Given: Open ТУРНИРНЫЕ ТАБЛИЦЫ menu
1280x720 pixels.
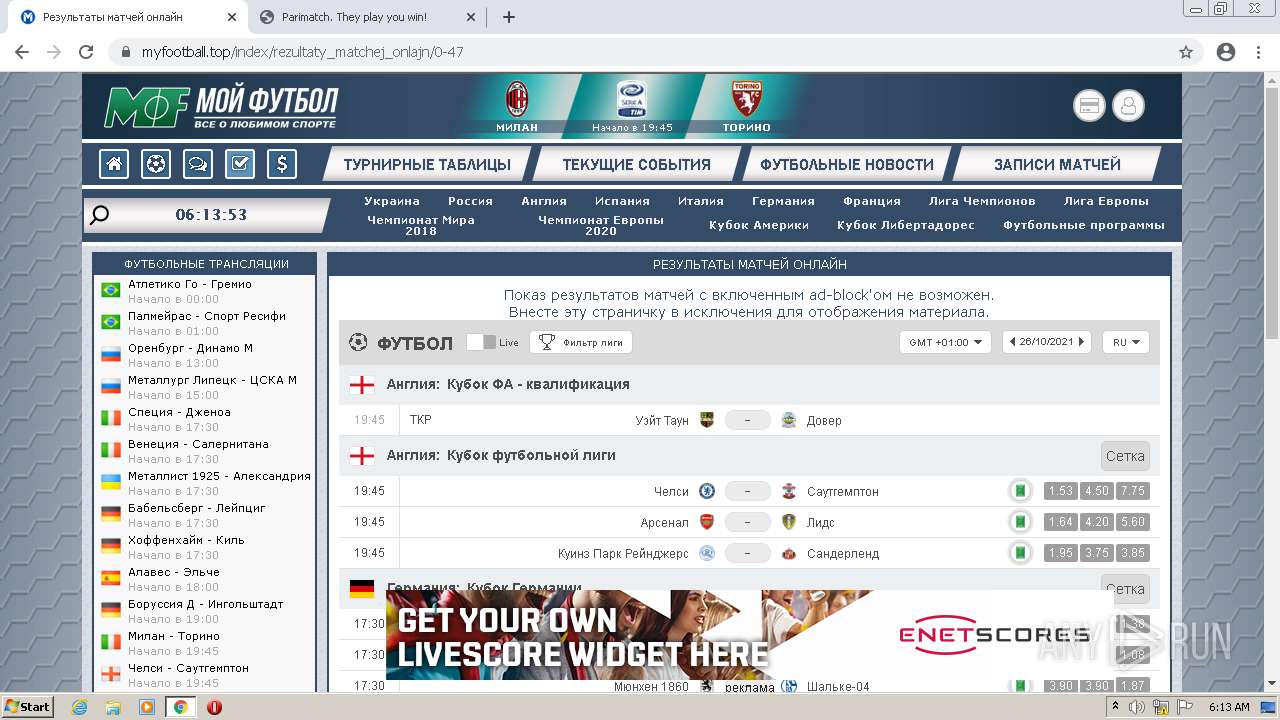Looking at the screenshot, I should click(427, 165).
